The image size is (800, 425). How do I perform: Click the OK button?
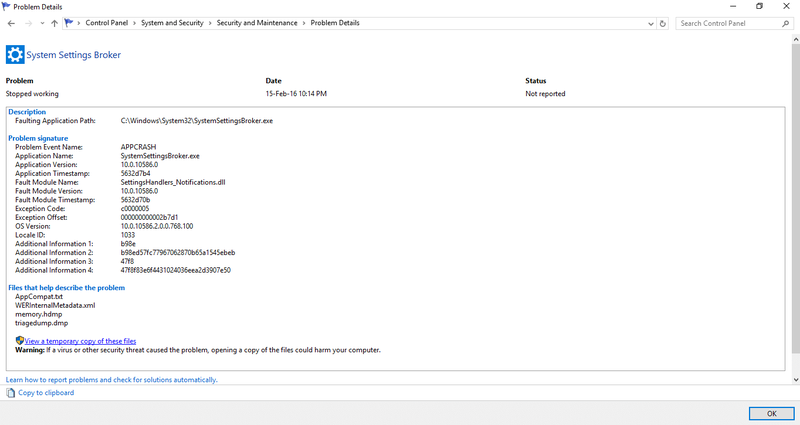(771, 414)
